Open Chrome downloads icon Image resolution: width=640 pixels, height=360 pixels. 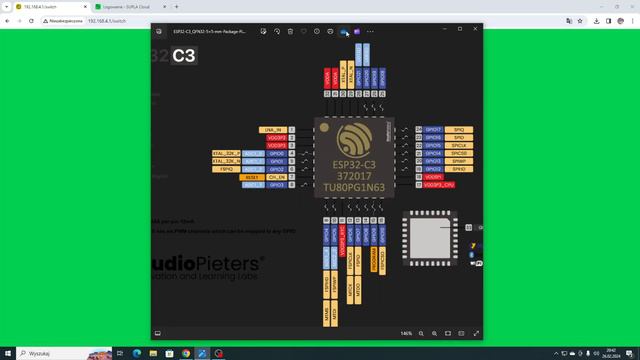coord(596,21)
